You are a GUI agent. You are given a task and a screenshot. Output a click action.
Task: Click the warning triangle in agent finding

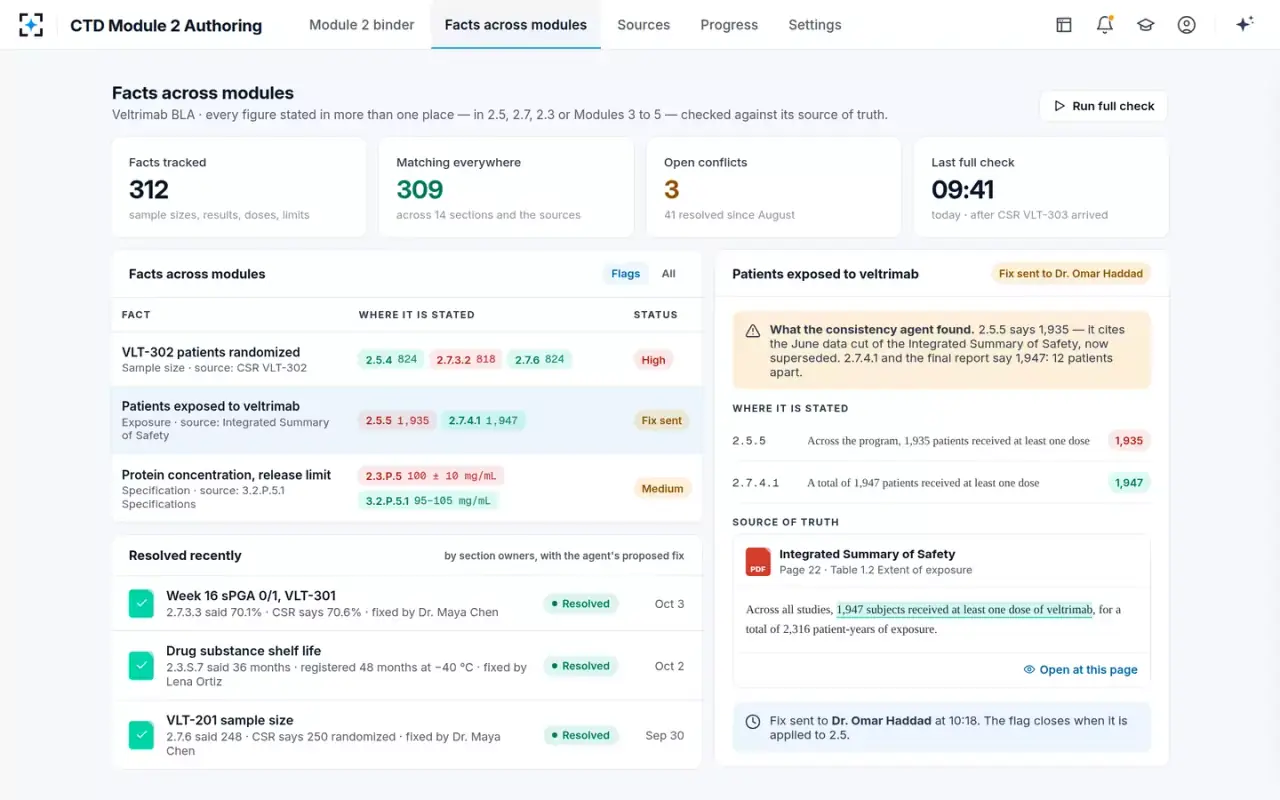(x=753, y=330)
